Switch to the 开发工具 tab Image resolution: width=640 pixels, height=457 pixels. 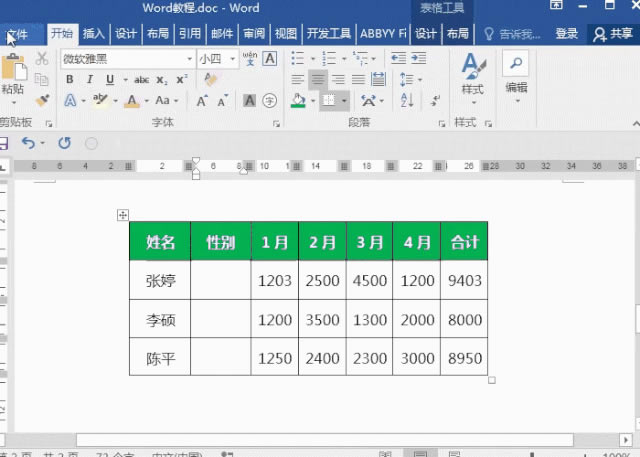click(329, 33)
